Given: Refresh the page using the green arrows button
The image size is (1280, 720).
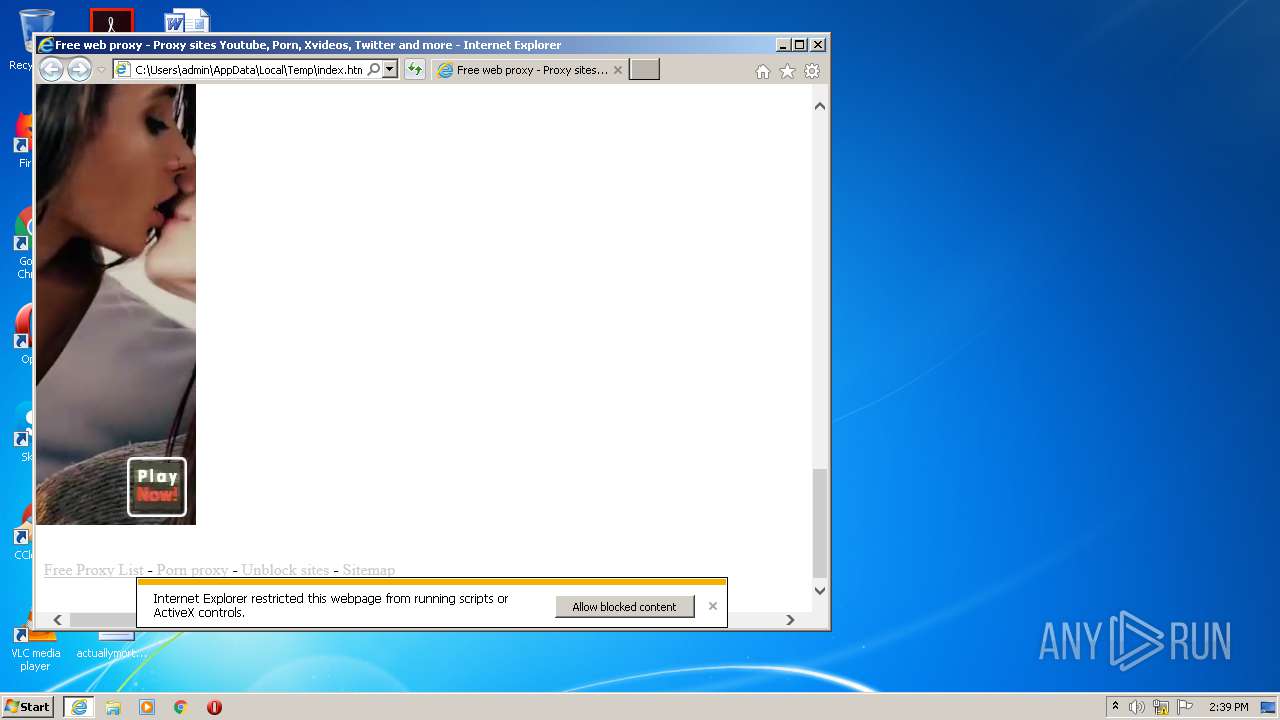Looking at the screenshot, I should pos(415,70).
